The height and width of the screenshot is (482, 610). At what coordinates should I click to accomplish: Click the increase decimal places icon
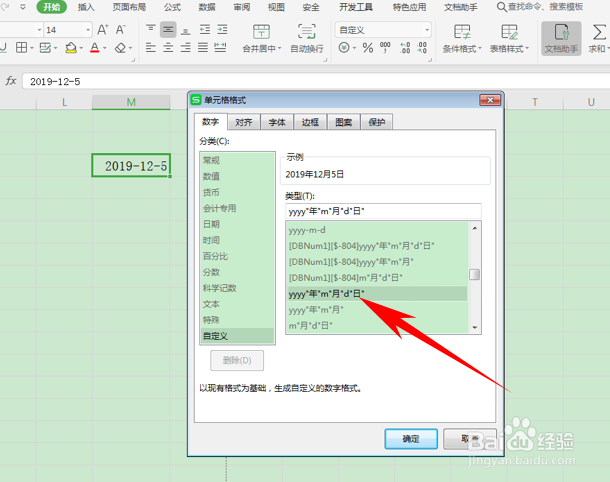click(405, 48)
